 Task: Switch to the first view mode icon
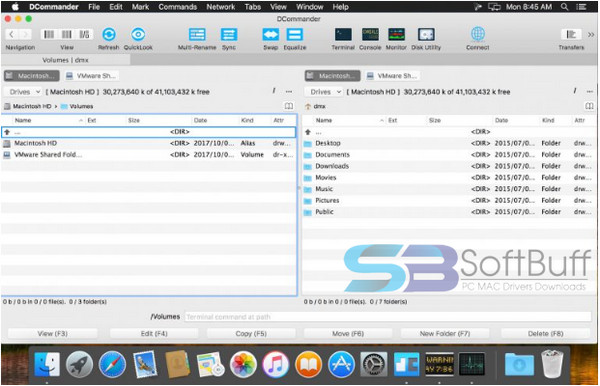[x=49, y=34]
